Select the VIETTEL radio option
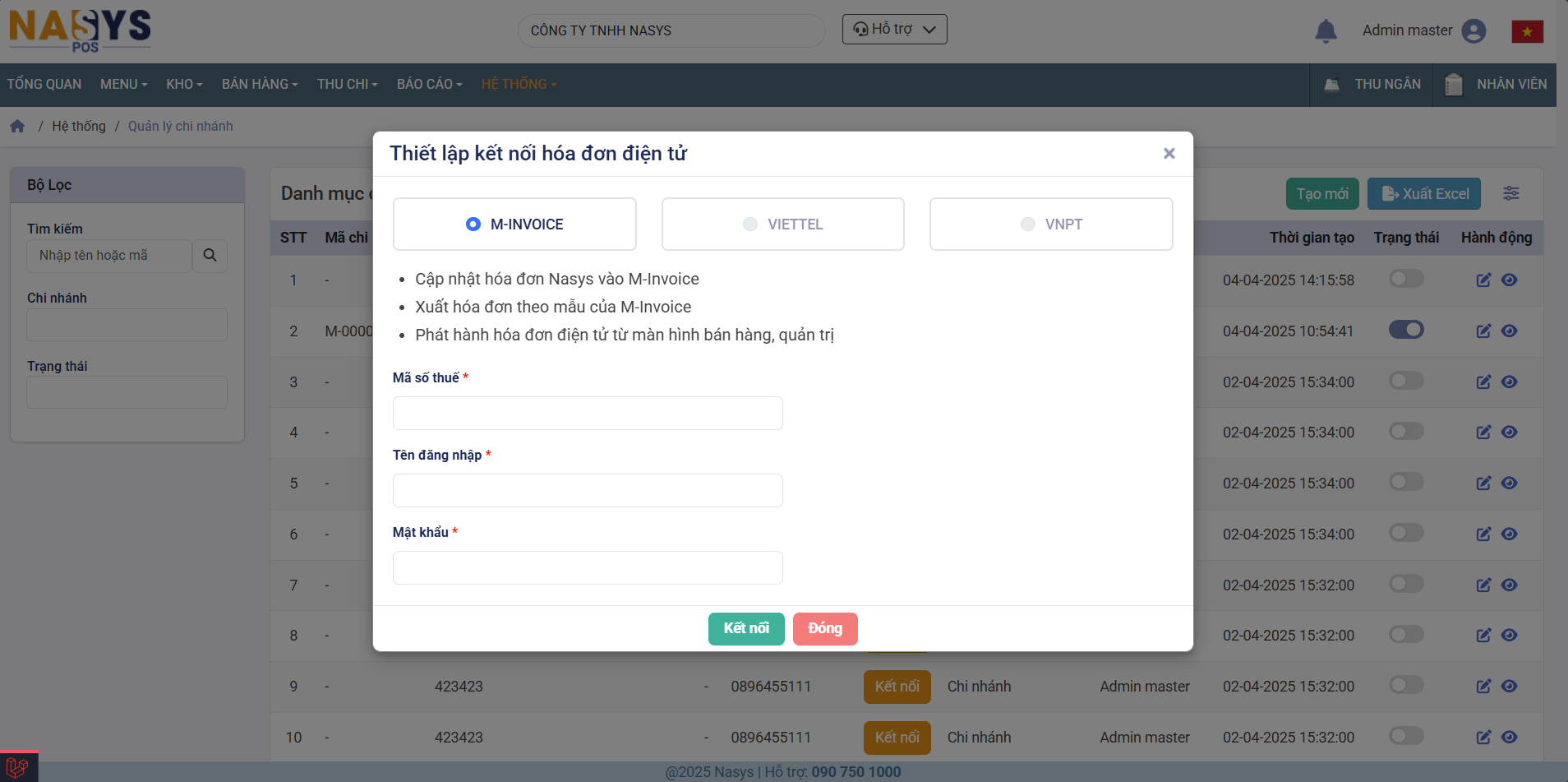Screen dimensions: 1568x782 pyautogui.click(x=750, y=224)
